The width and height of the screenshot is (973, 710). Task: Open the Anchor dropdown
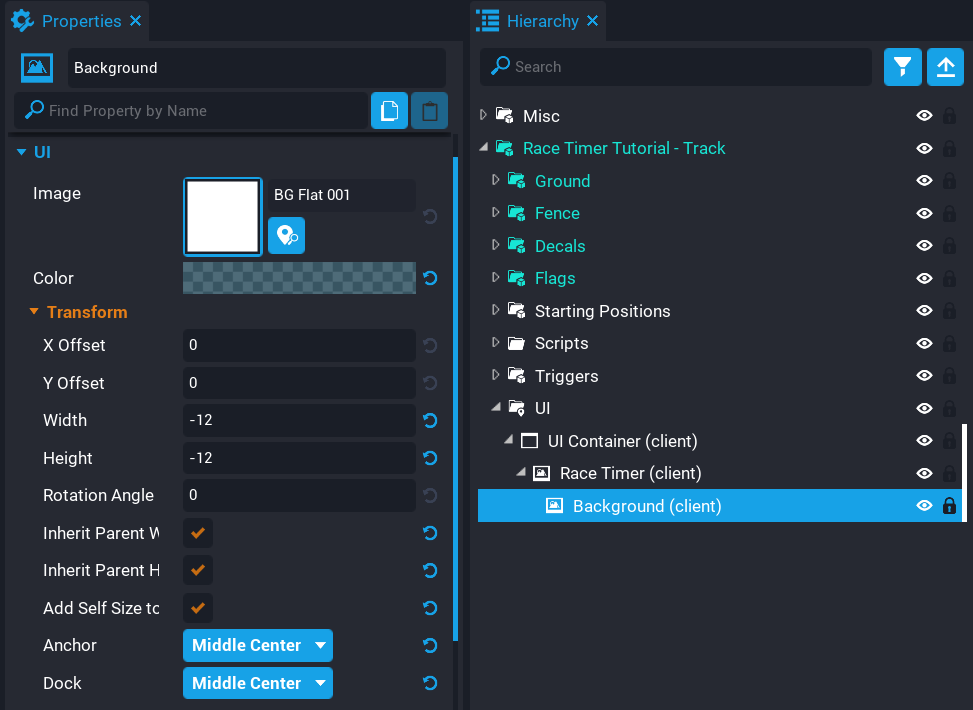click(257, 645)
